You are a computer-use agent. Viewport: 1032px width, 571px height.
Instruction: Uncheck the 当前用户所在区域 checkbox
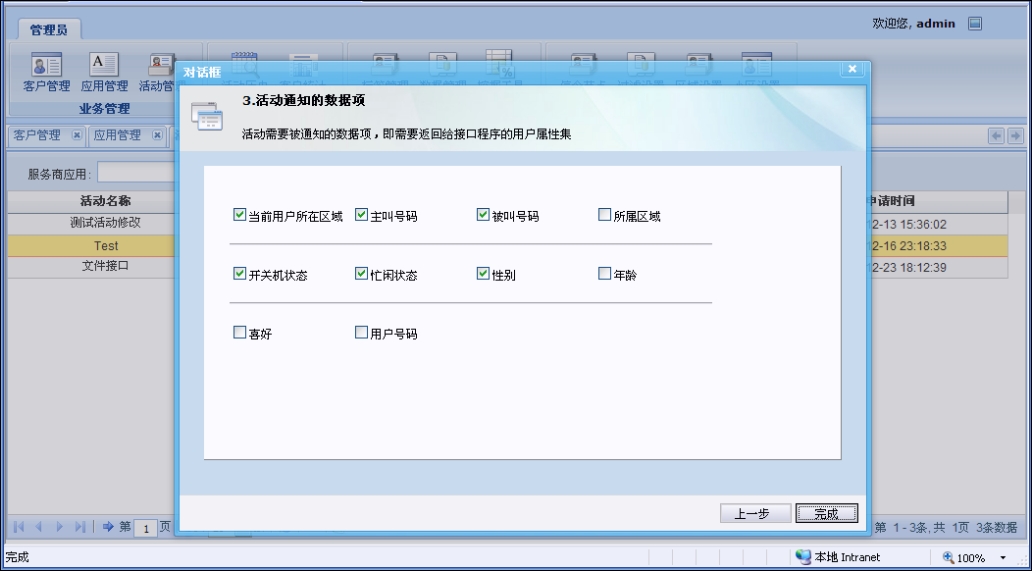239,214
